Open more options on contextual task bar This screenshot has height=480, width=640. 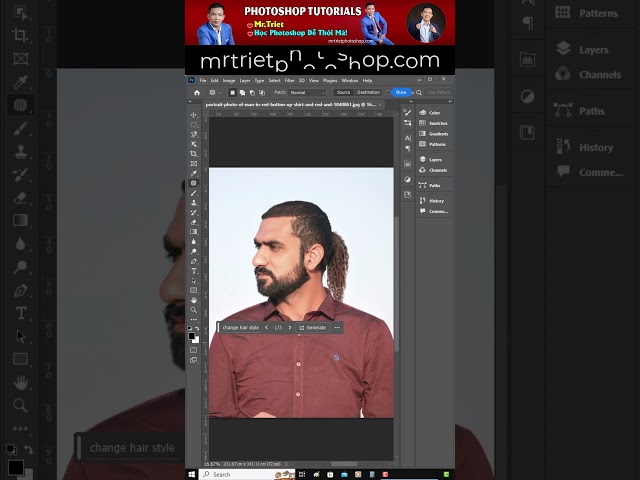(x=337, y=328)
